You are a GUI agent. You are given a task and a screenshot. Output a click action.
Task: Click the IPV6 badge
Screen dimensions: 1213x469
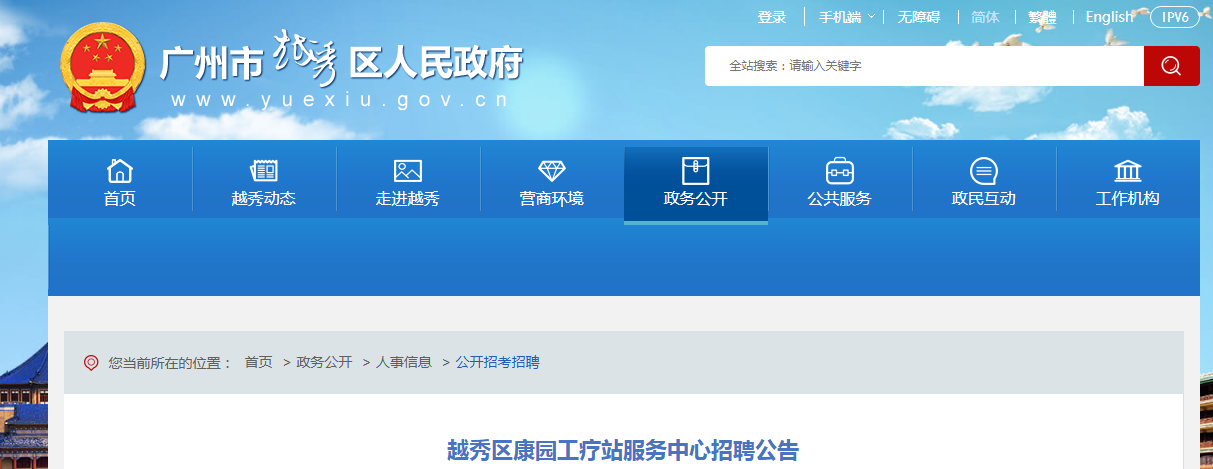pyautogui.click(x=1175, y=17)
